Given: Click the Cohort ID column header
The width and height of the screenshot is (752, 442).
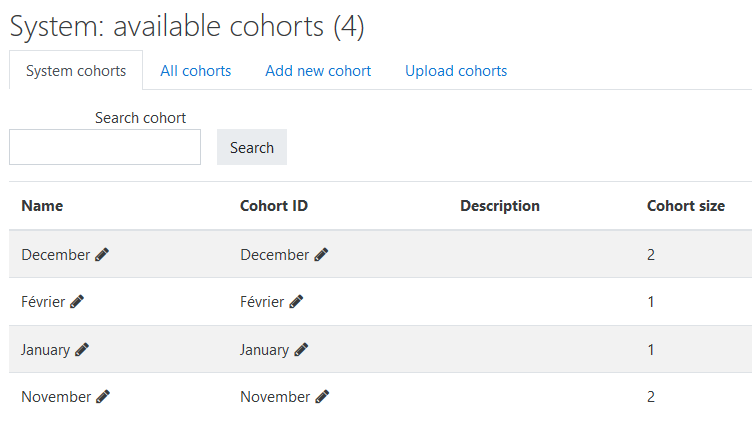Looking at the screenshot, I should click(274, 206).
